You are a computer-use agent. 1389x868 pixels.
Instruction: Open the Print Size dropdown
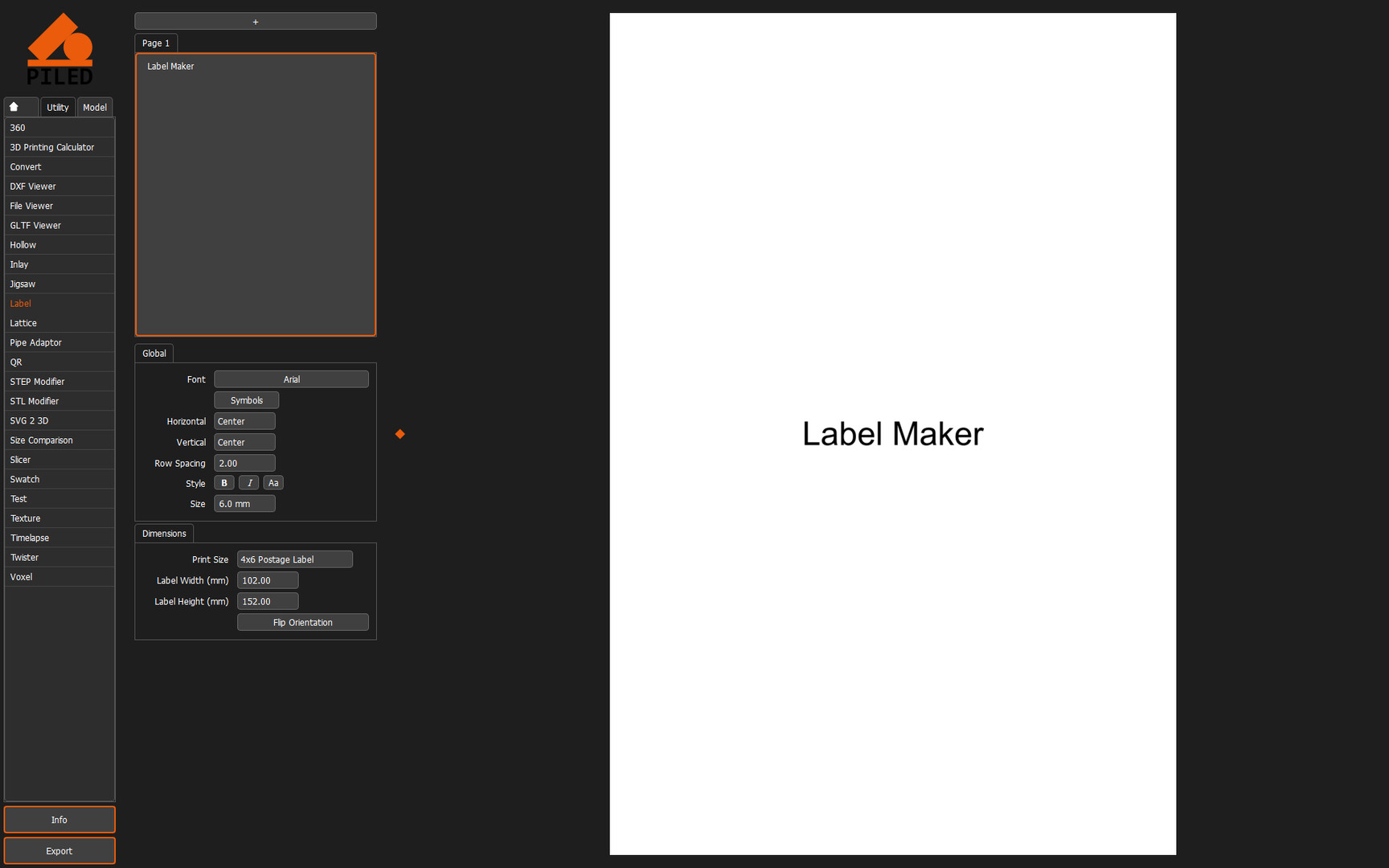tap(294, 559)
